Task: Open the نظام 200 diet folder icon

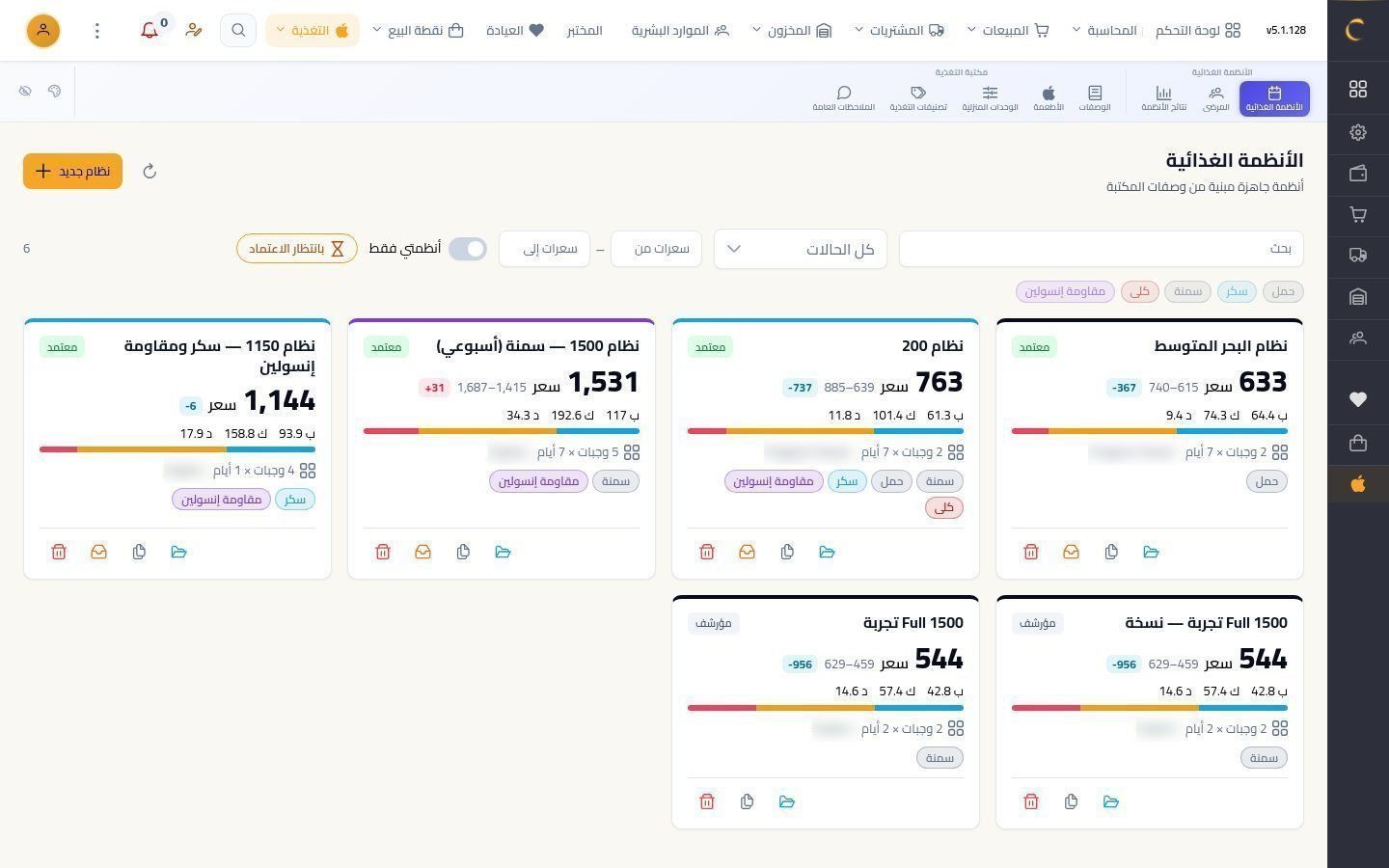Action: point(827,552)
